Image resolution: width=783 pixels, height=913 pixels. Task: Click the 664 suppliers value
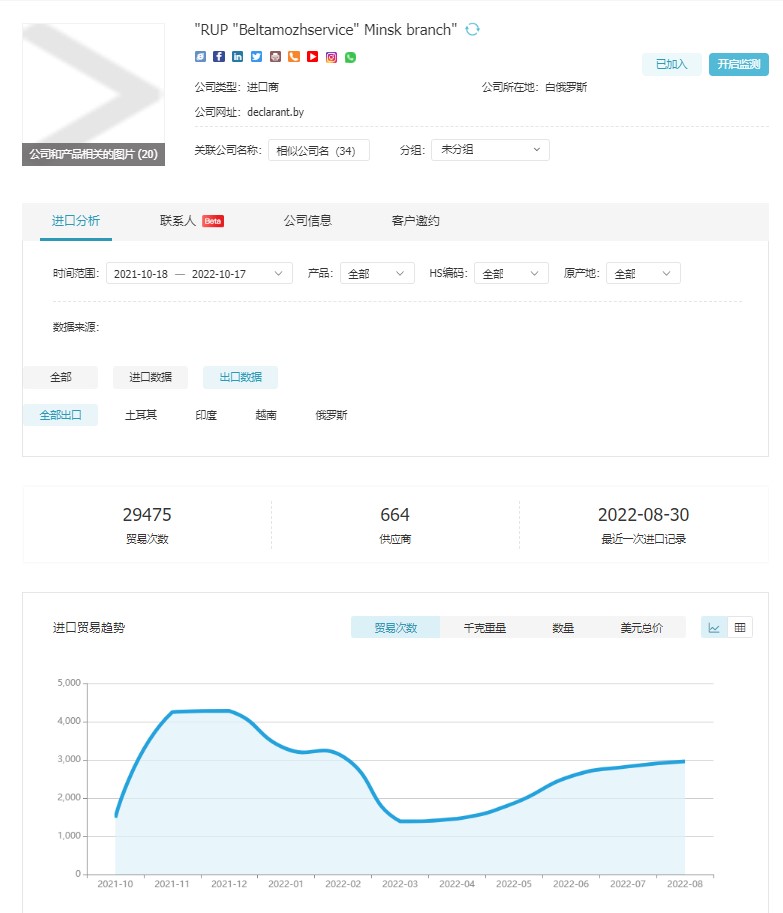[395, 515]
